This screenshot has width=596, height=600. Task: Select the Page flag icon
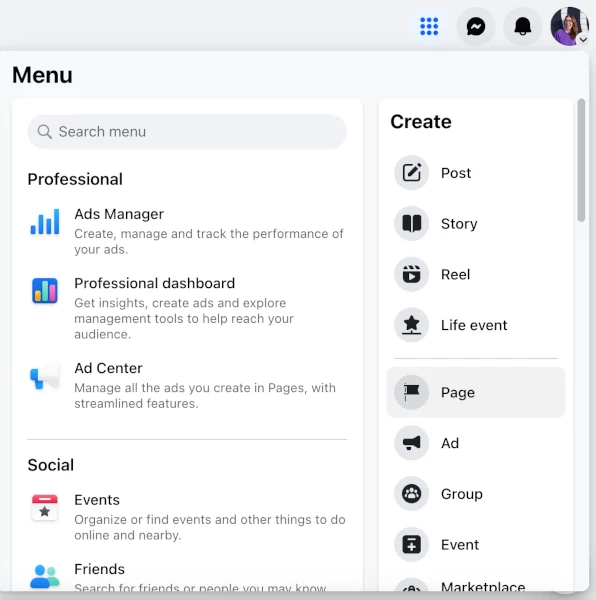[x=412, y=392]
